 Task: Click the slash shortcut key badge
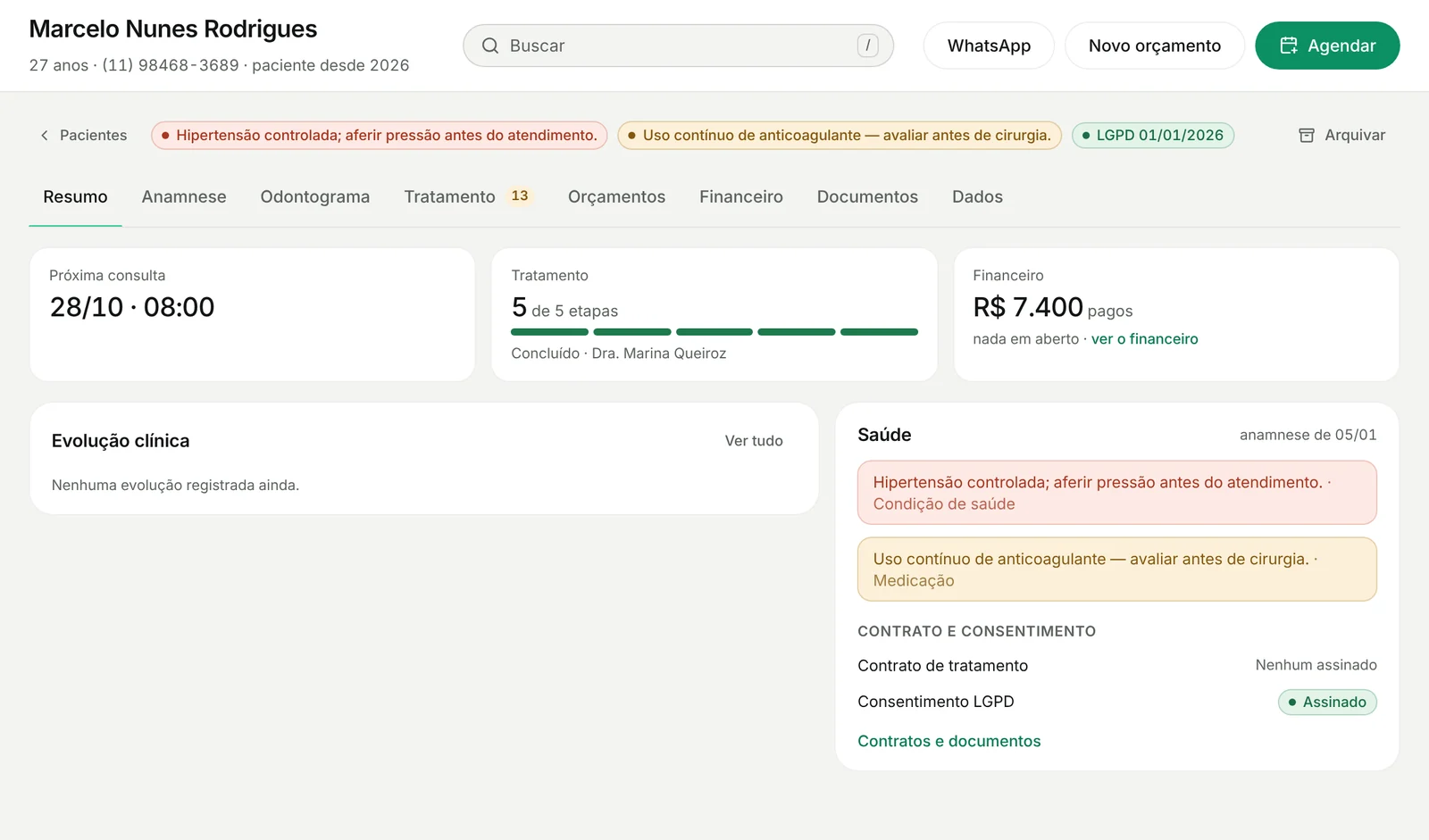tap(867, 46)
